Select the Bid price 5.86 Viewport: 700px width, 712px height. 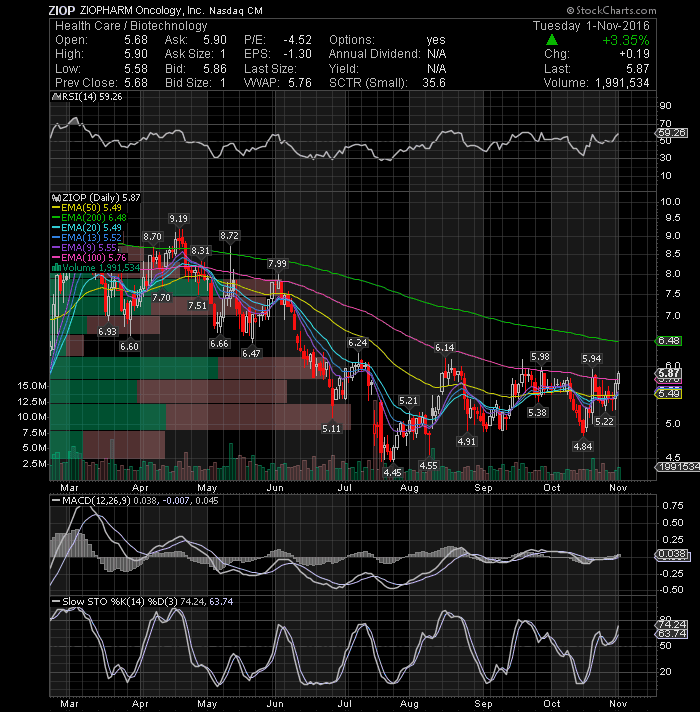coord(214,69)
